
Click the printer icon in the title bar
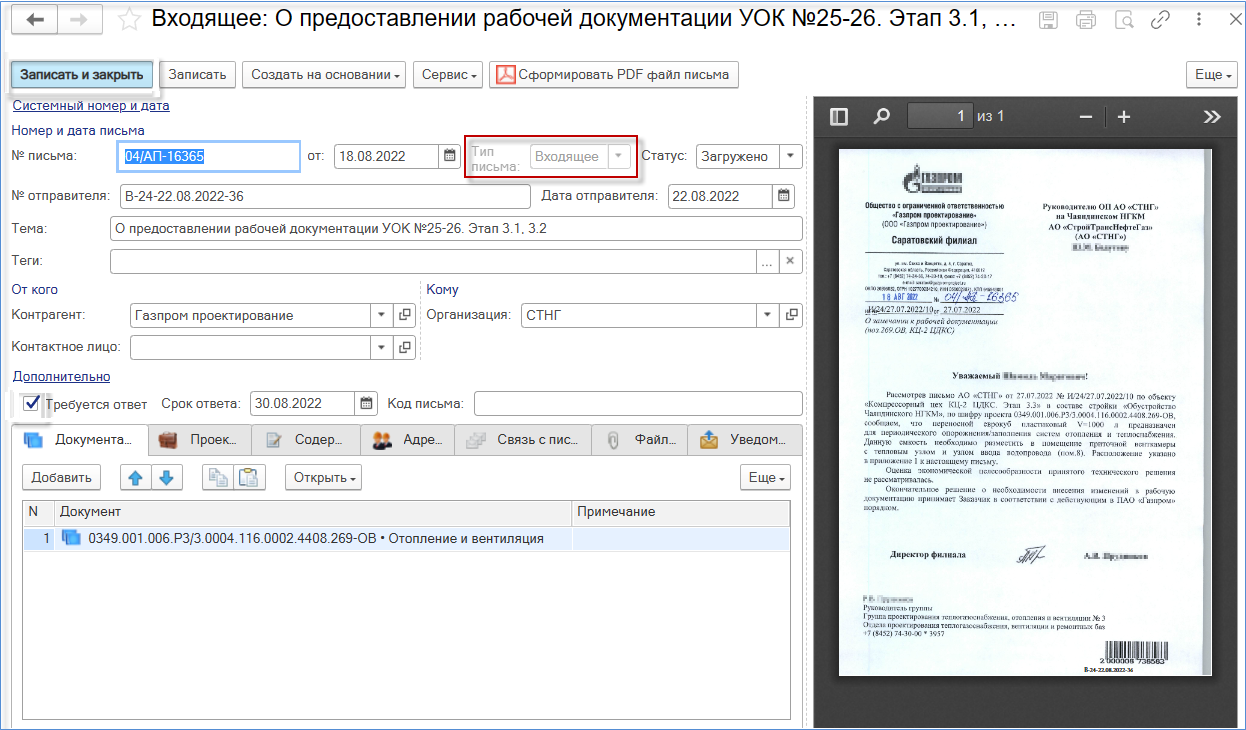pyautogui.click(x=1086, y=20)
